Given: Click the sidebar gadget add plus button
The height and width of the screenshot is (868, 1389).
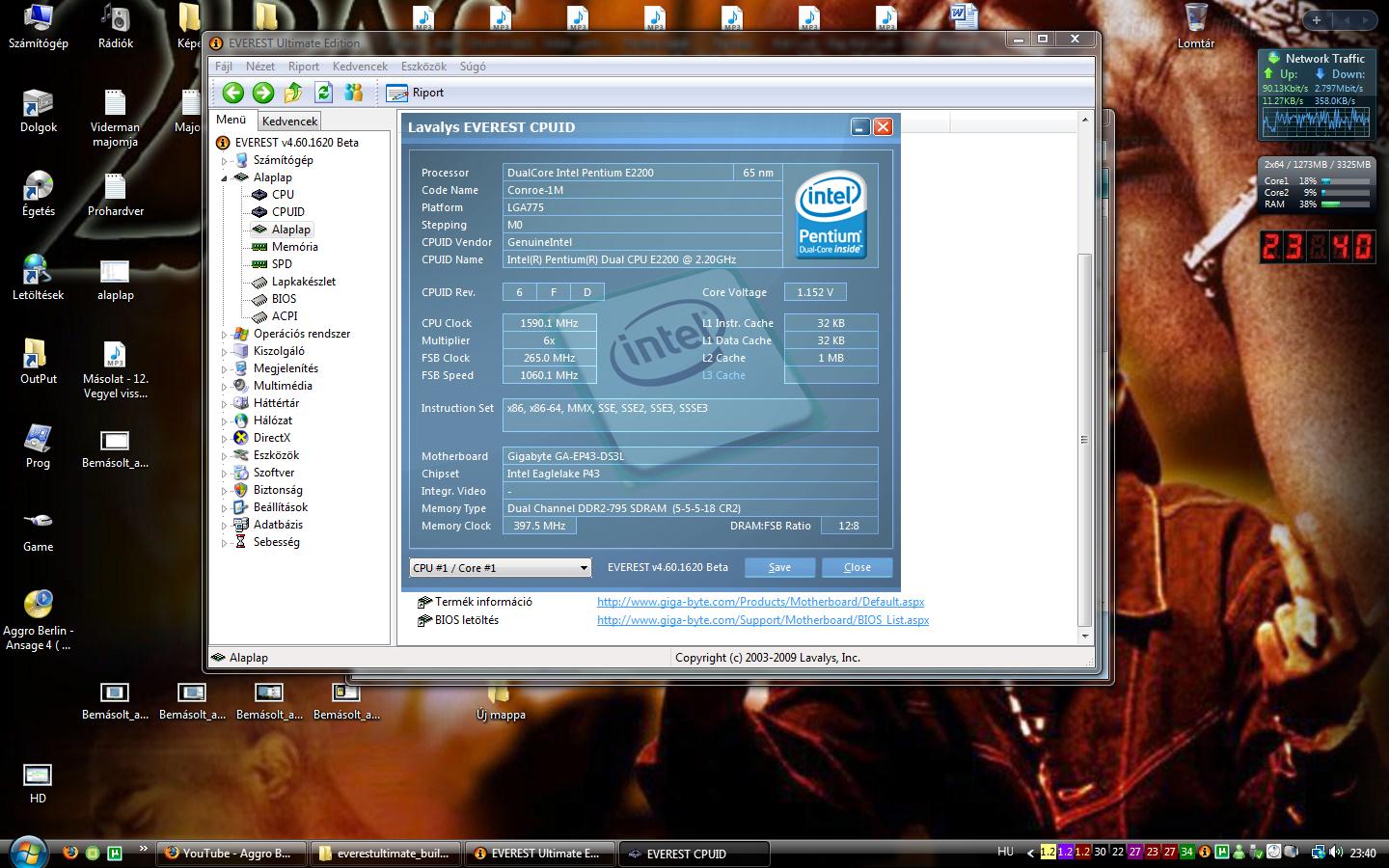Looking at the screenshot, I should 1316,19.
